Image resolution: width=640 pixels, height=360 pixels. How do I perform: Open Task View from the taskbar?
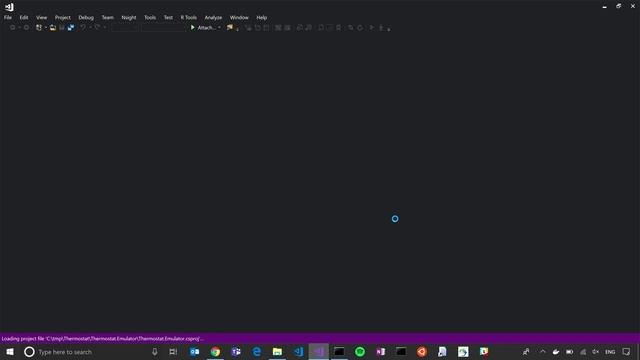point(173,352)
